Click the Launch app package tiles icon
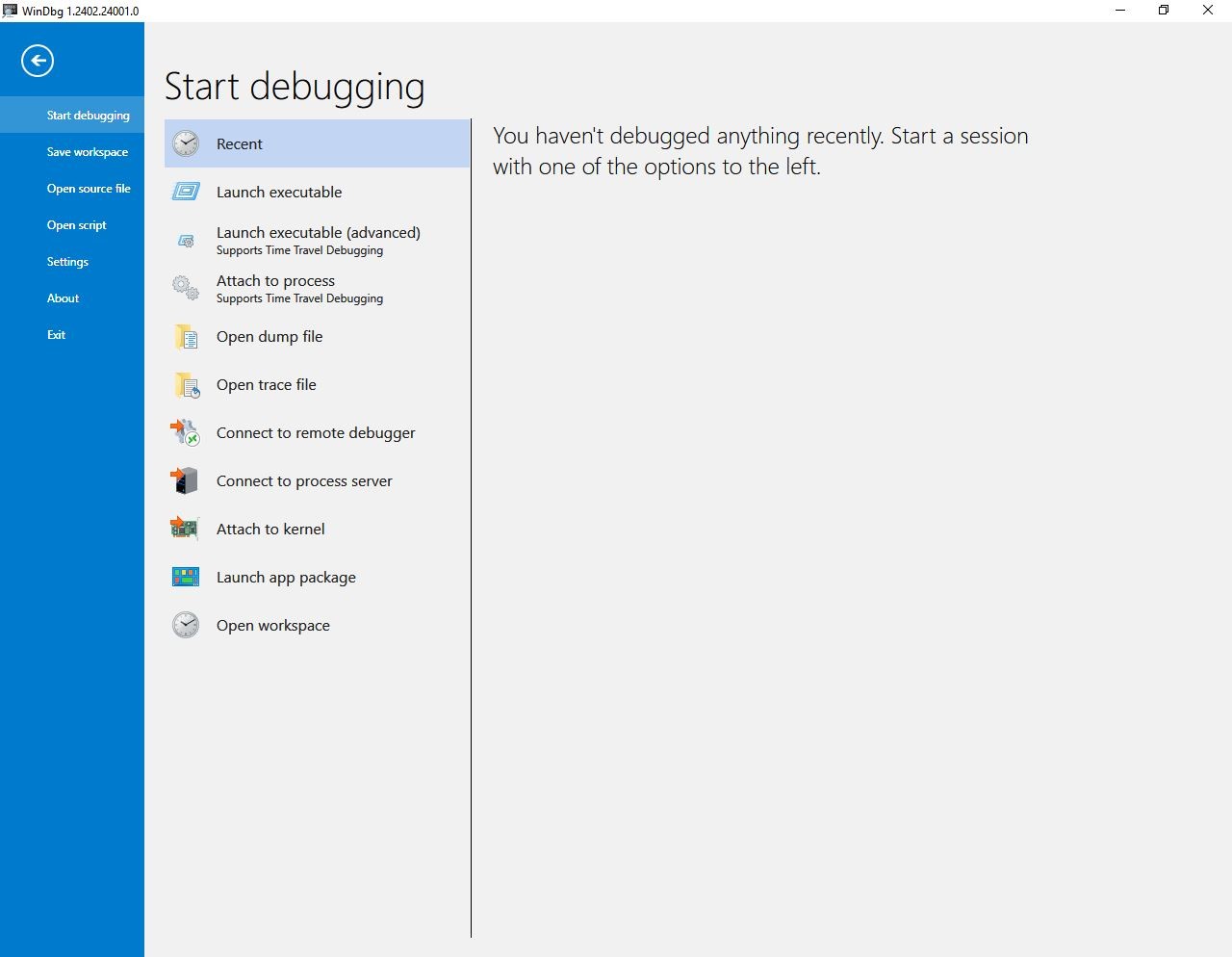Viewport: 1232px width, 957px height. 186,577
